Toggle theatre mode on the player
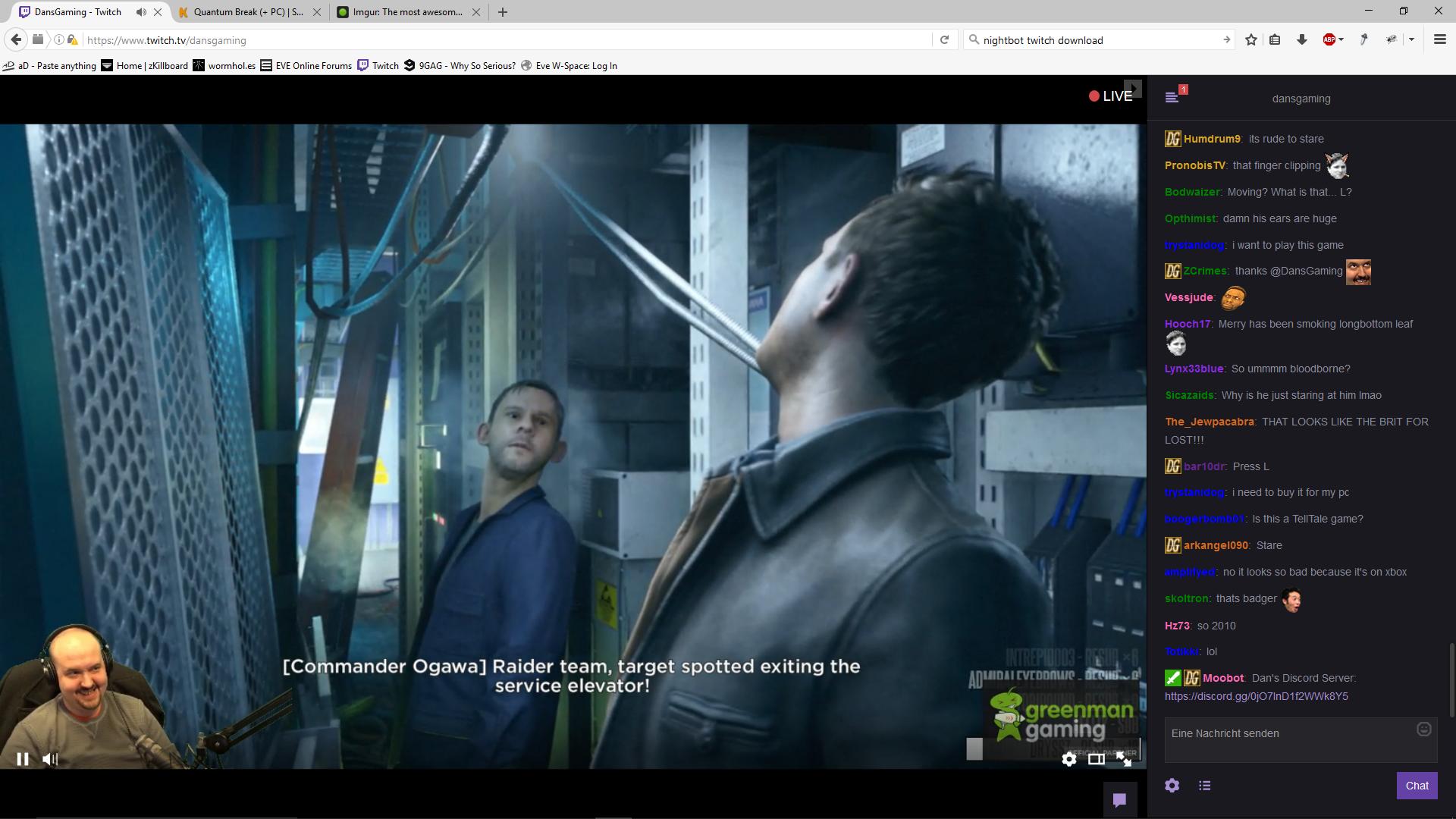The height and width of the screenshot is (819, 1456). click(x=1096, y=758)
